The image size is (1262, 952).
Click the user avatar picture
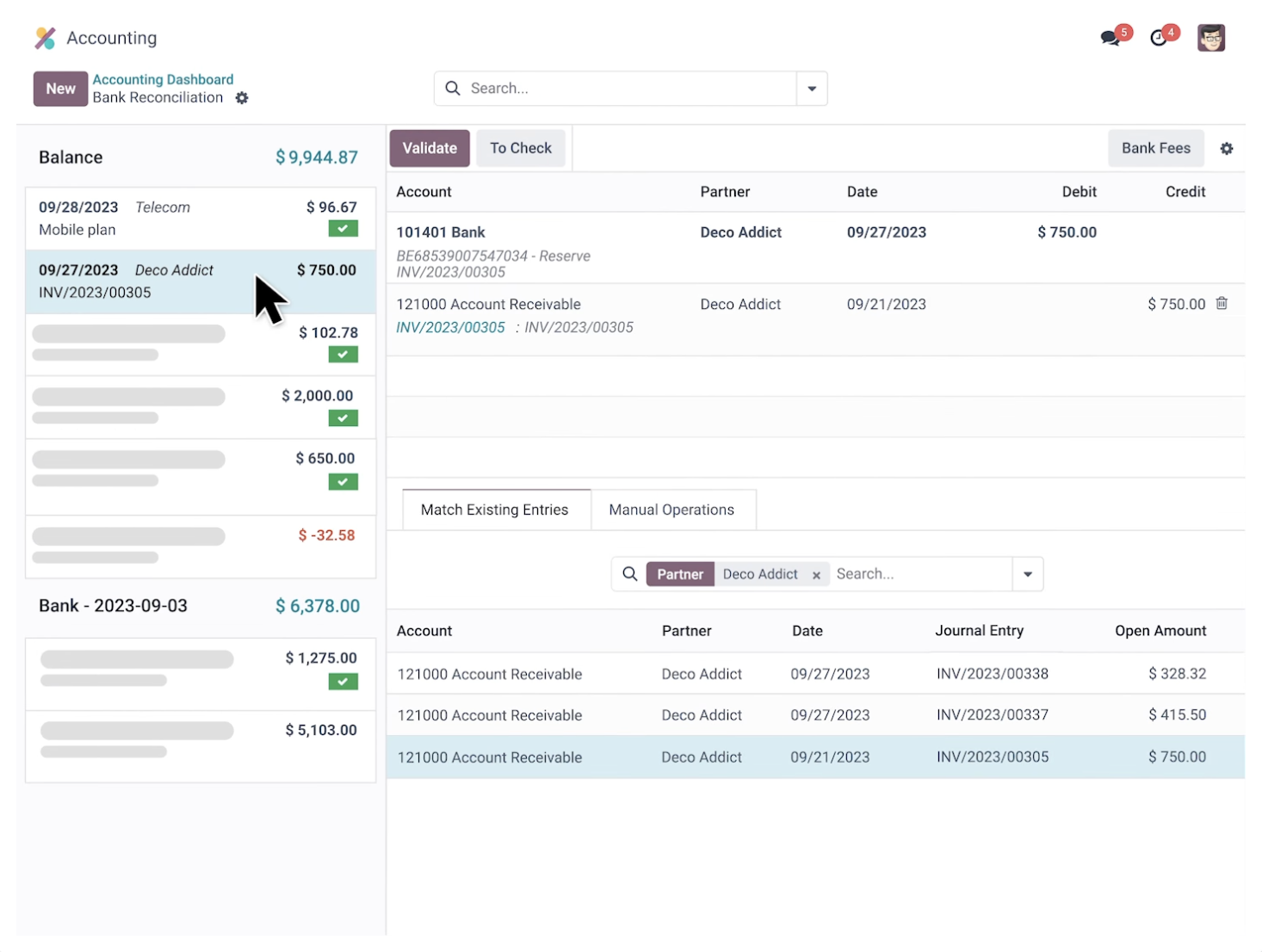point(1210,38)
